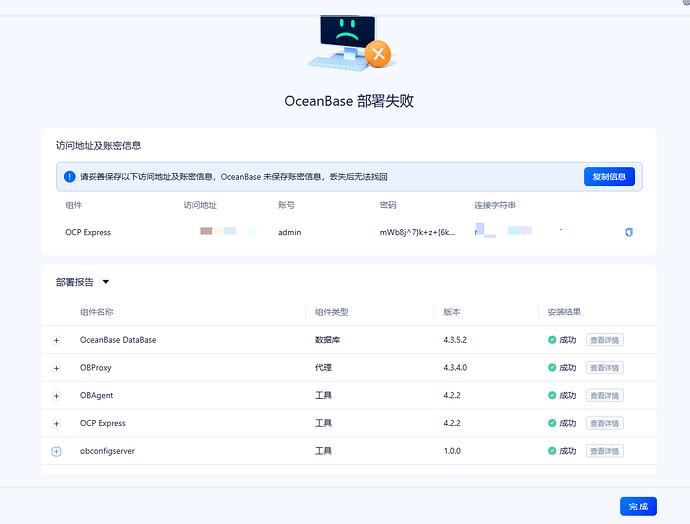690x524 pixels.
Task: Click the green success icon for OBProxy
Action: click(x=552, y=367)
